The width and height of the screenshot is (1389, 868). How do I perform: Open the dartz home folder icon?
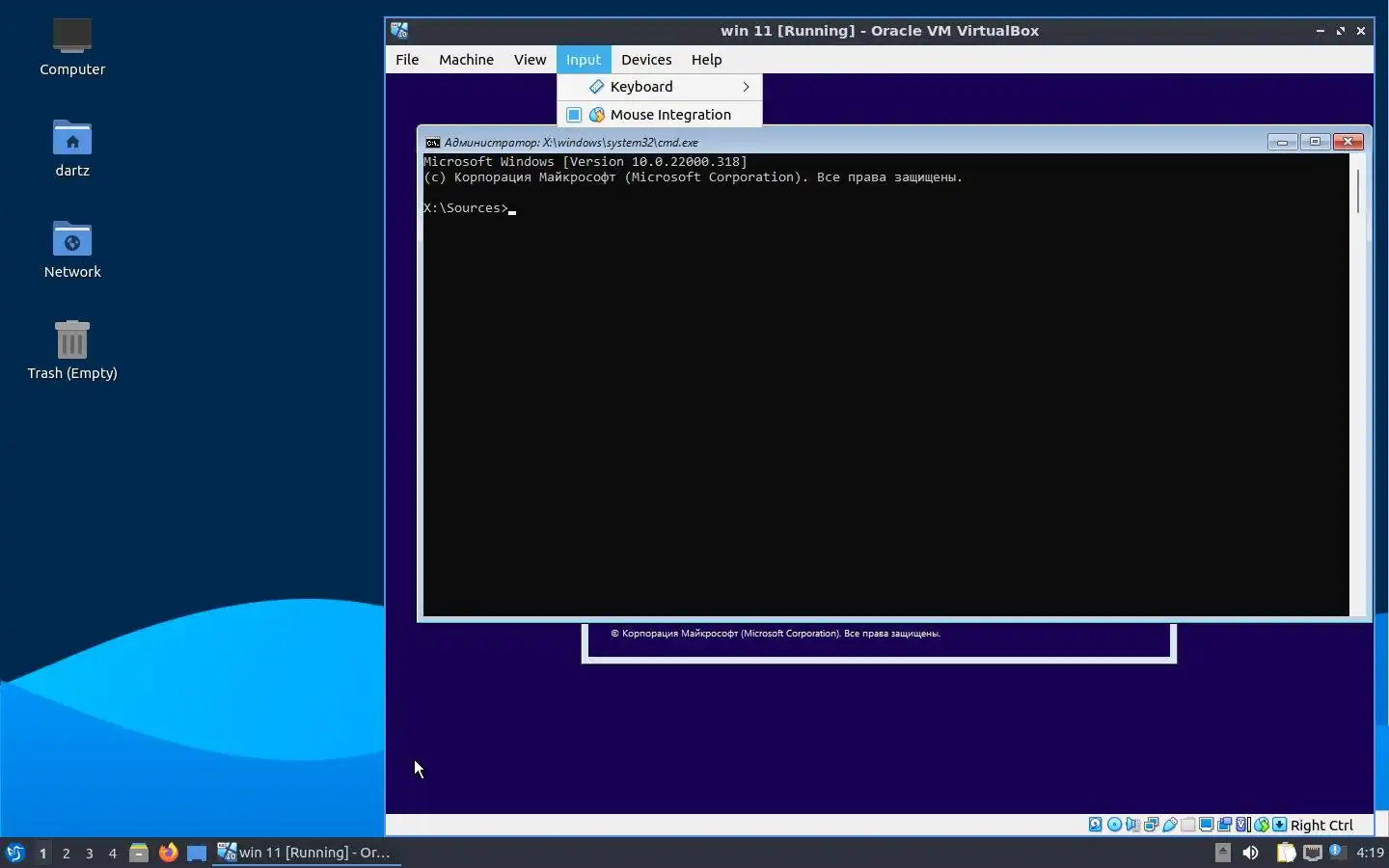[72, 149]
